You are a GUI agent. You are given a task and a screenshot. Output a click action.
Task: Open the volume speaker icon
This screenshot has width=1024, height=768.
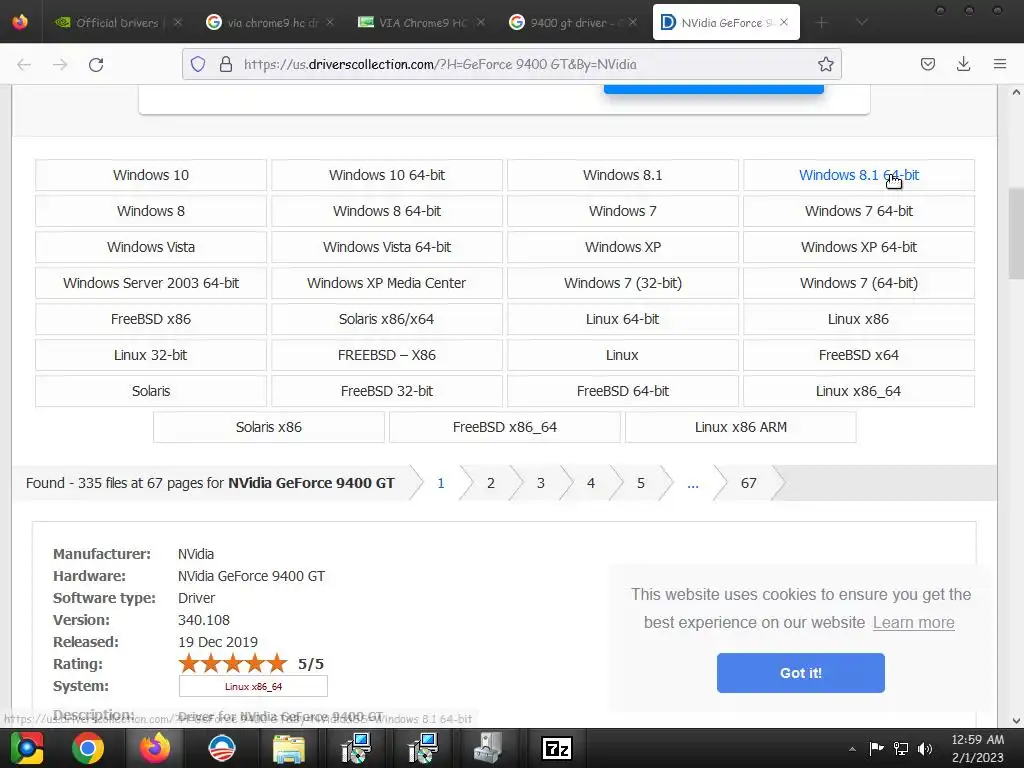925,748
